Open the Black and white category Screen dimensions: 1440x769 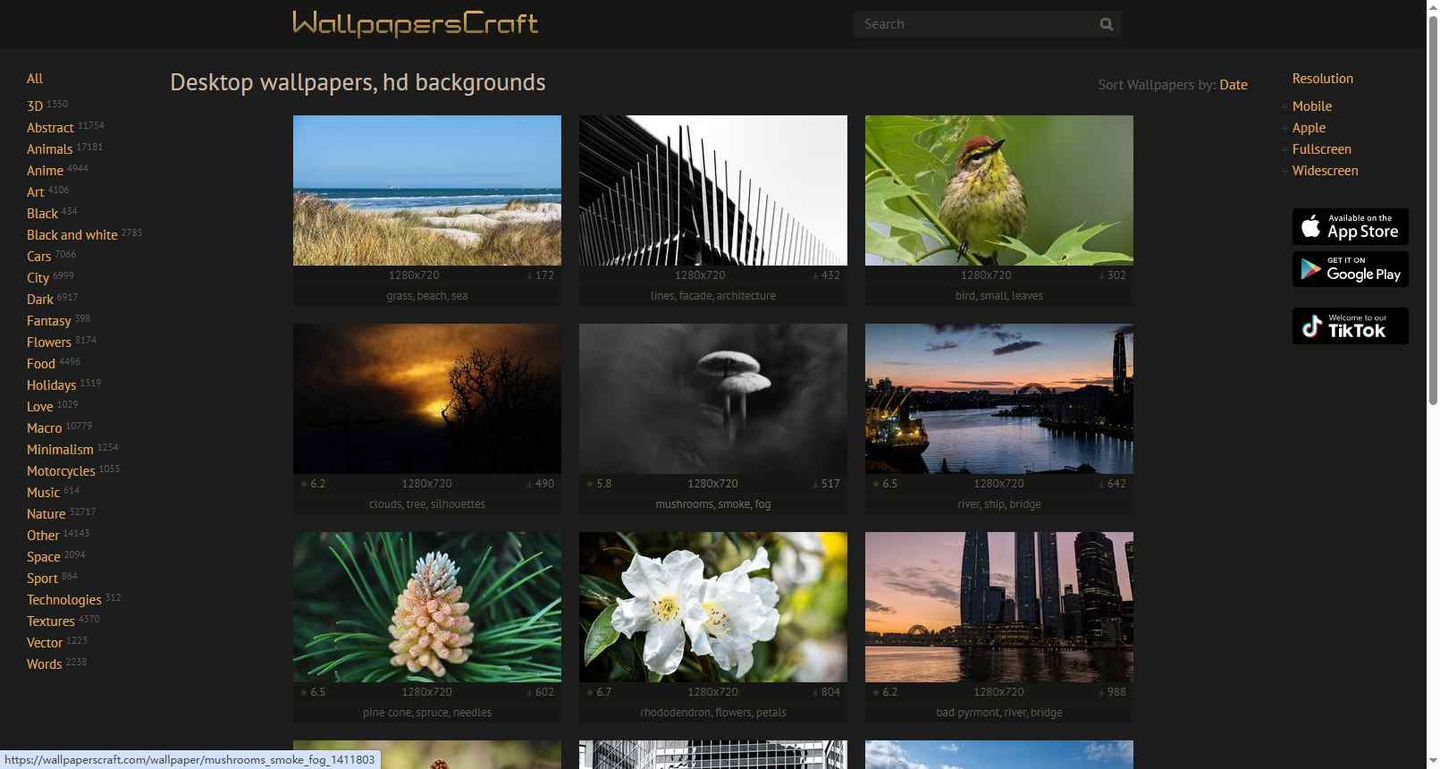tap(72, 235)
